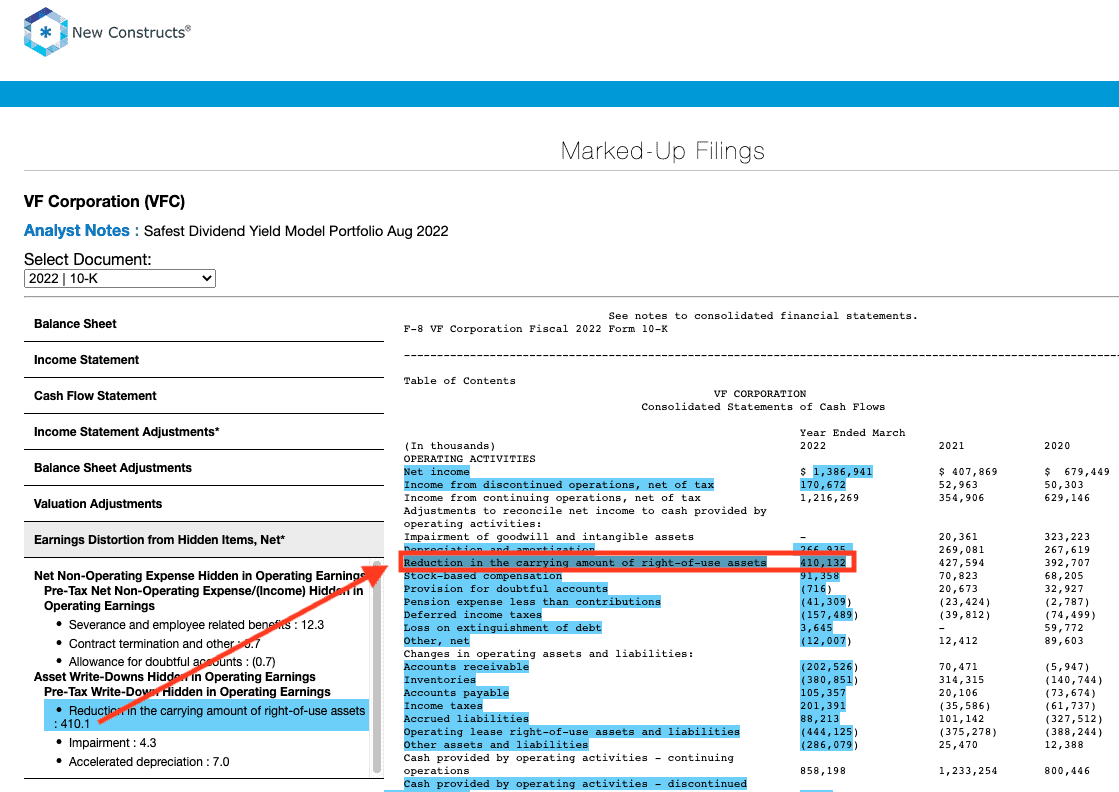Click highlighted 'Stock-based compensation' line

tap(483, 576)
